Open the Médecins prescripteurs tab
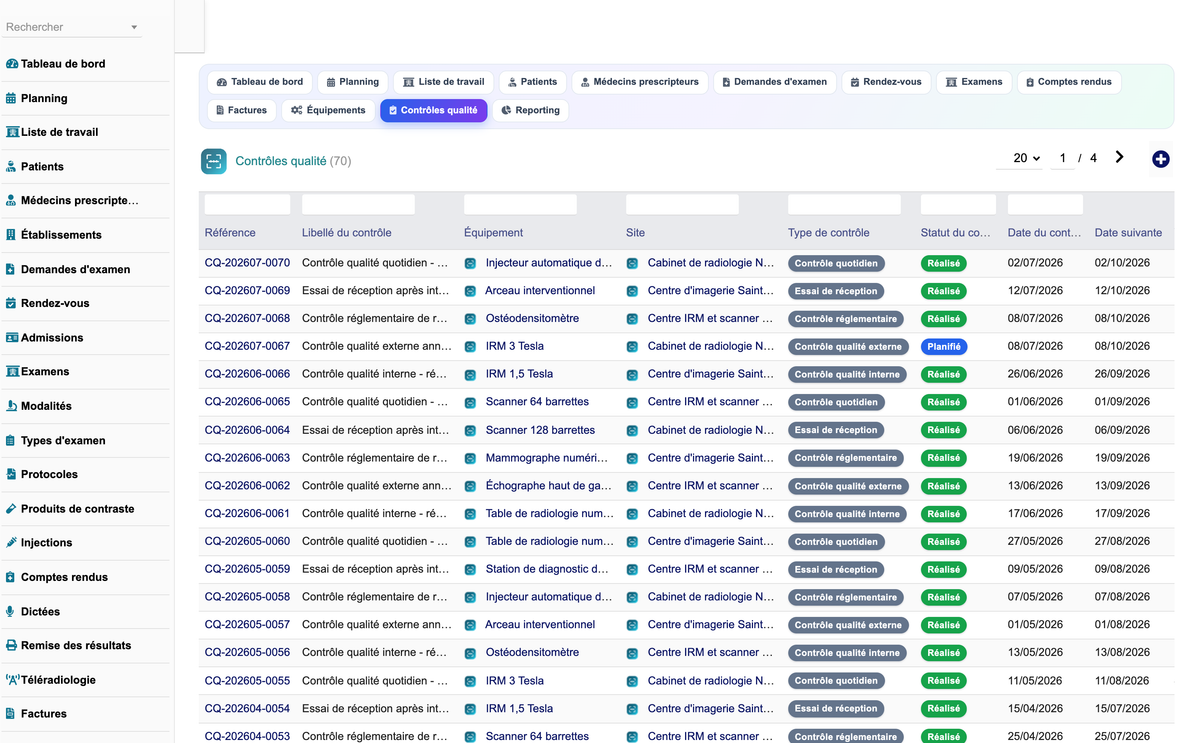This screenshot has height=743, width=1200. tap(640, 82)
